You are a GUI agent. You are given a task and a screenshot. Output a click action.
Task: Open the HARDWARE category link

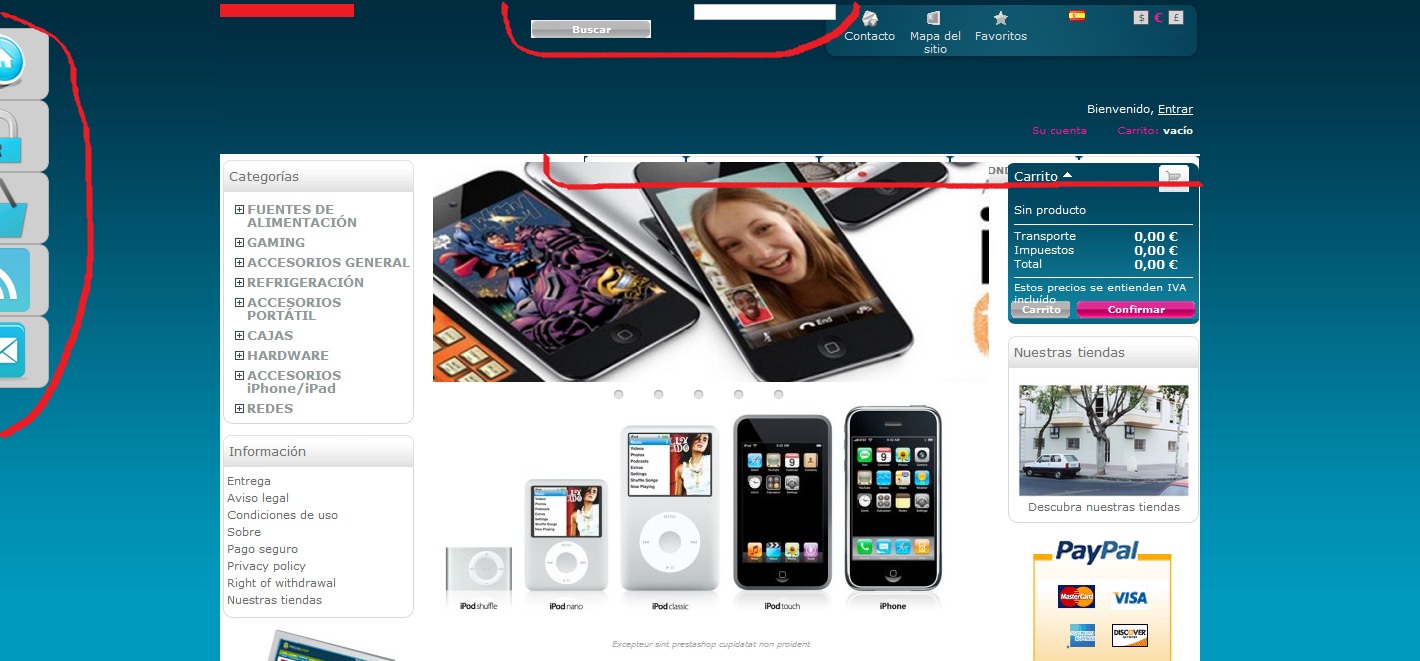[x=288, y=355]
